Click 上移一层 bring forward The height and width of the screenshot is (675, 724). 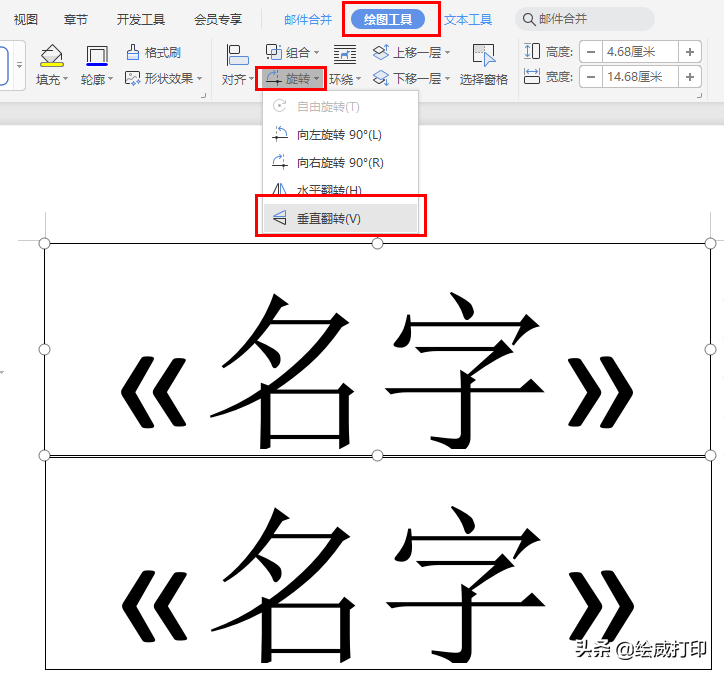coord(406,52)
